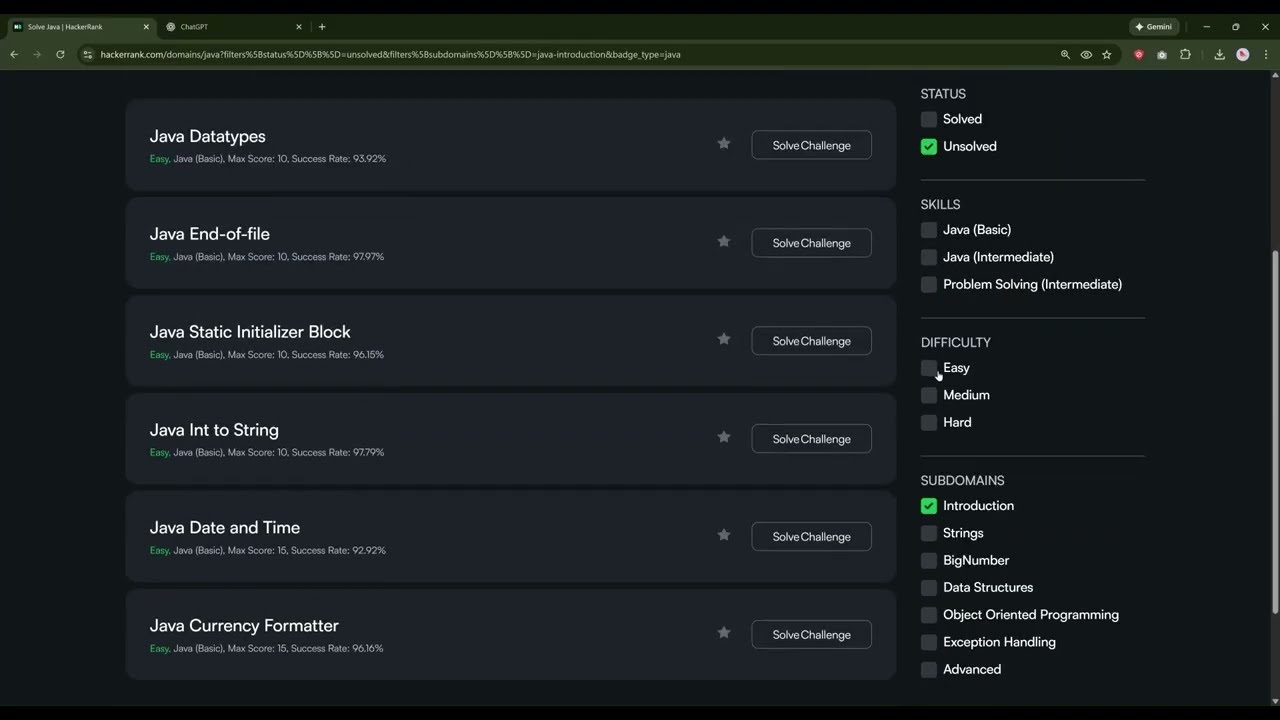Open the Java End-of-file title
Image resolution: width=1280 pixels, height=720 pixels.
click(210, 234)
